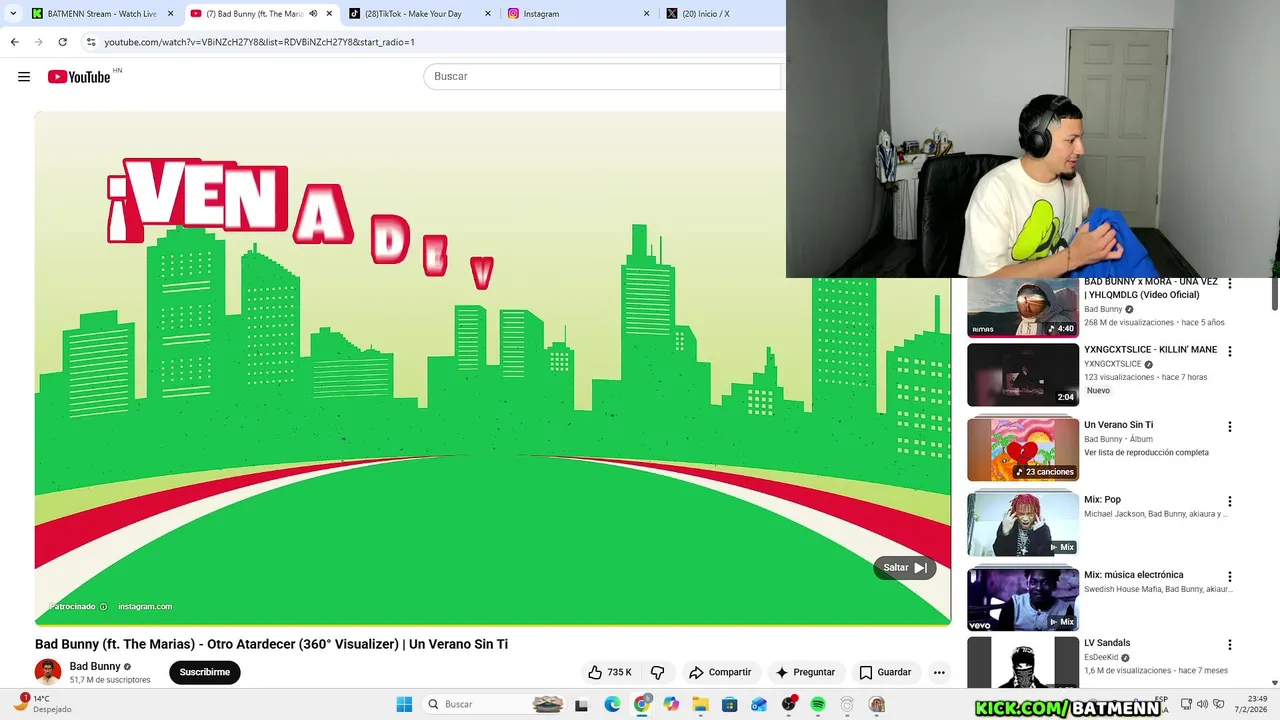
Task: Dislike the video with thumbs-down icon
Action: [x=657, y=672]
